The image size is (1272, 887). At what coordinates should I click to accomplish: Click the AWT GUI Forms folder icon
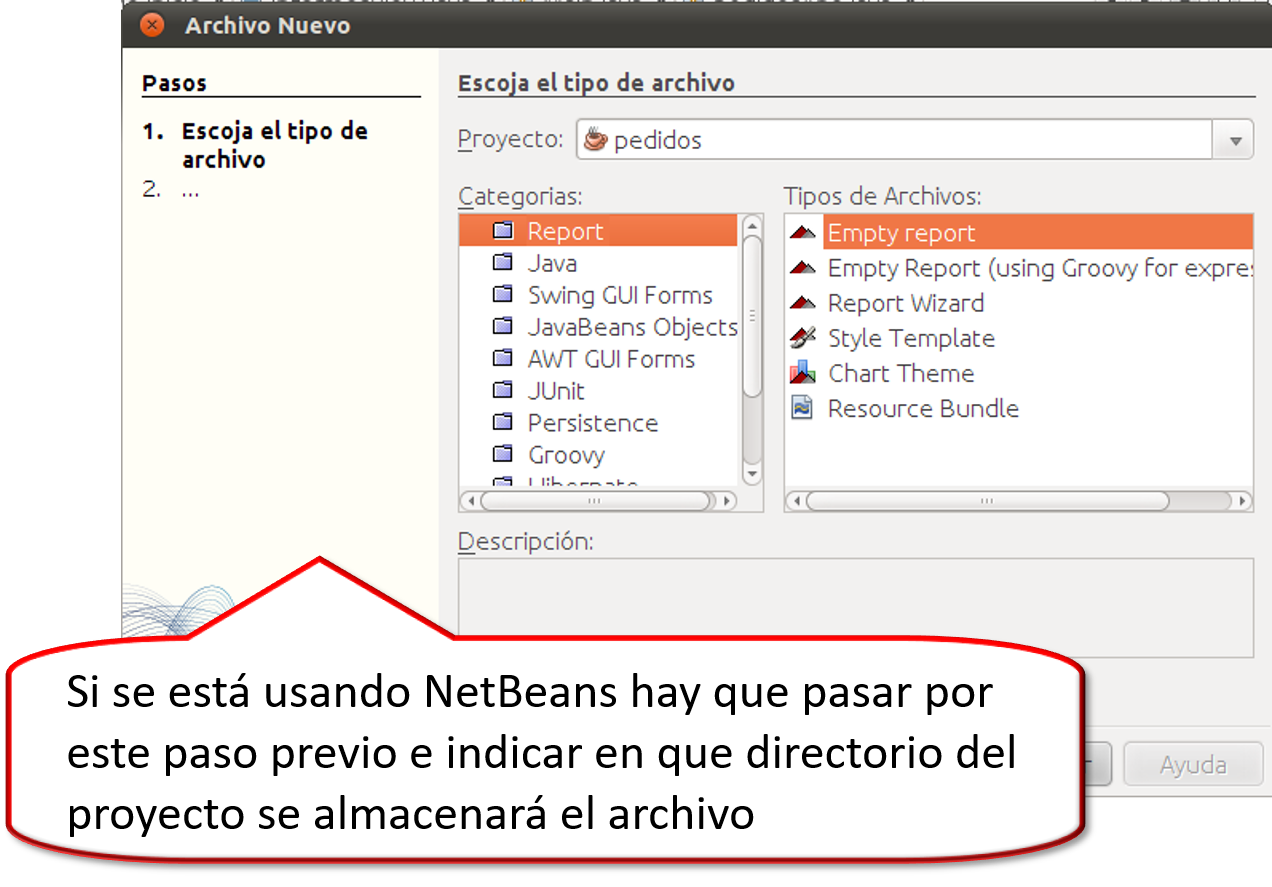503,359
